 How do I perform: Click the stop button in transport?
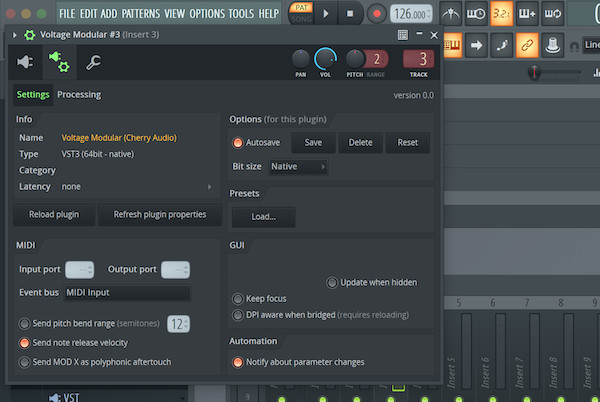tap(350, 14)
